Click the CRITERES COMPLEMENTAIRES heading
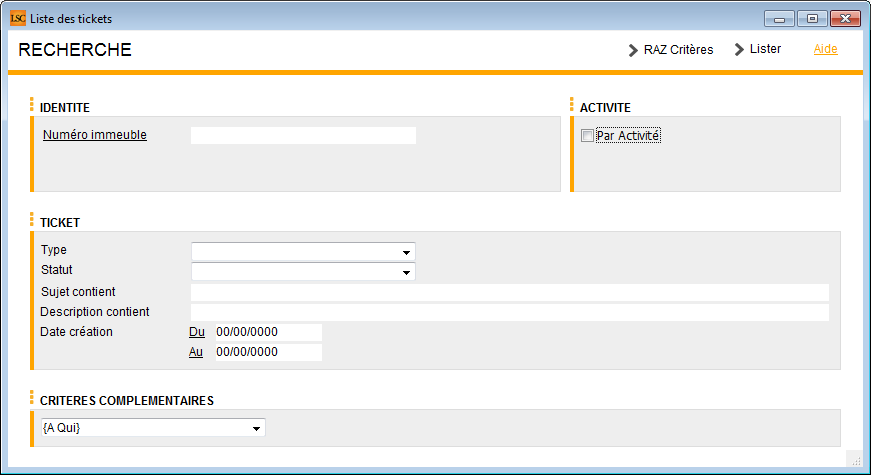The height and width of the screenshot is (475, 871). click(x=127, y=401)
